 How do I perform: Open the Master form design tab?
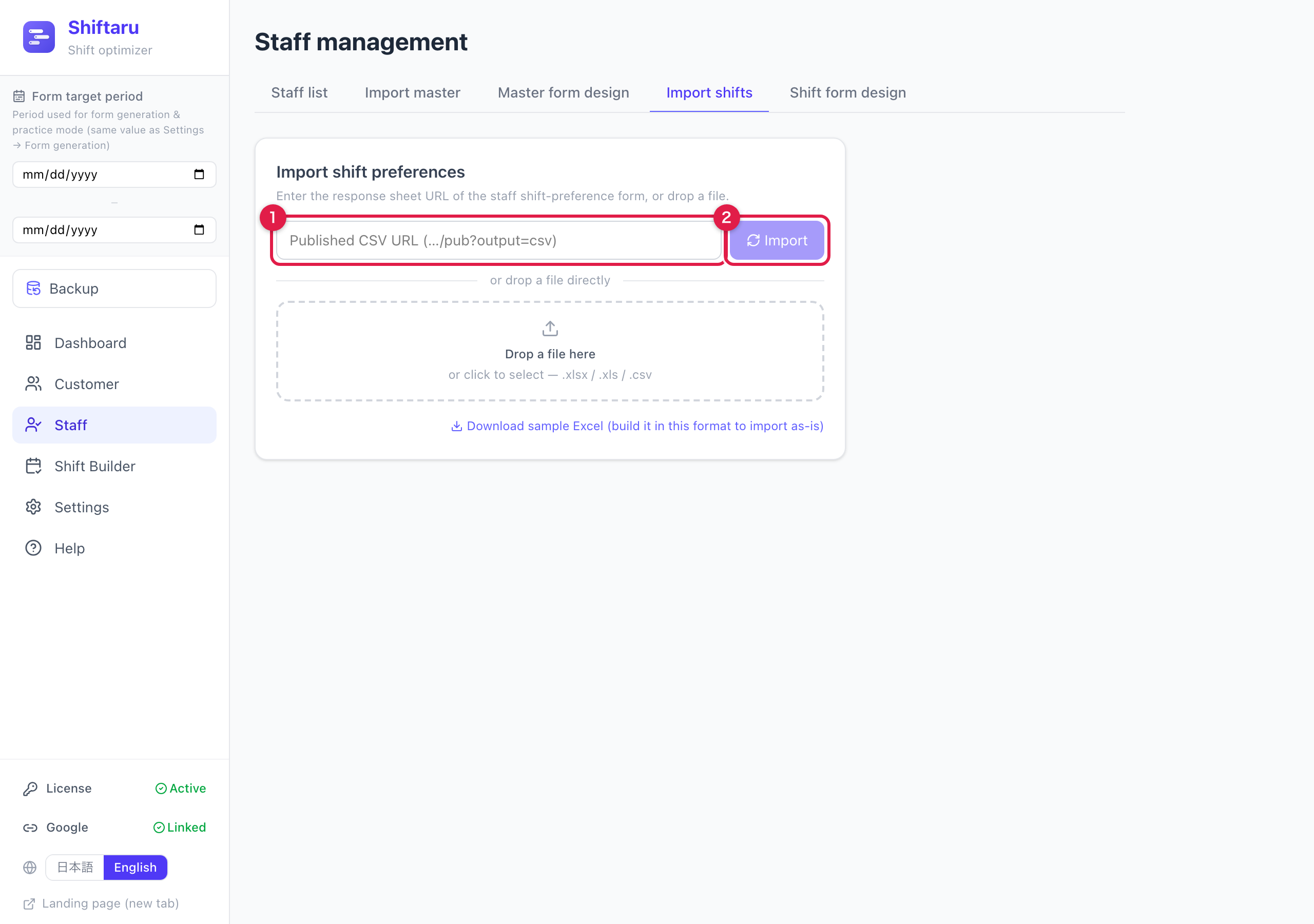point(563,93)
